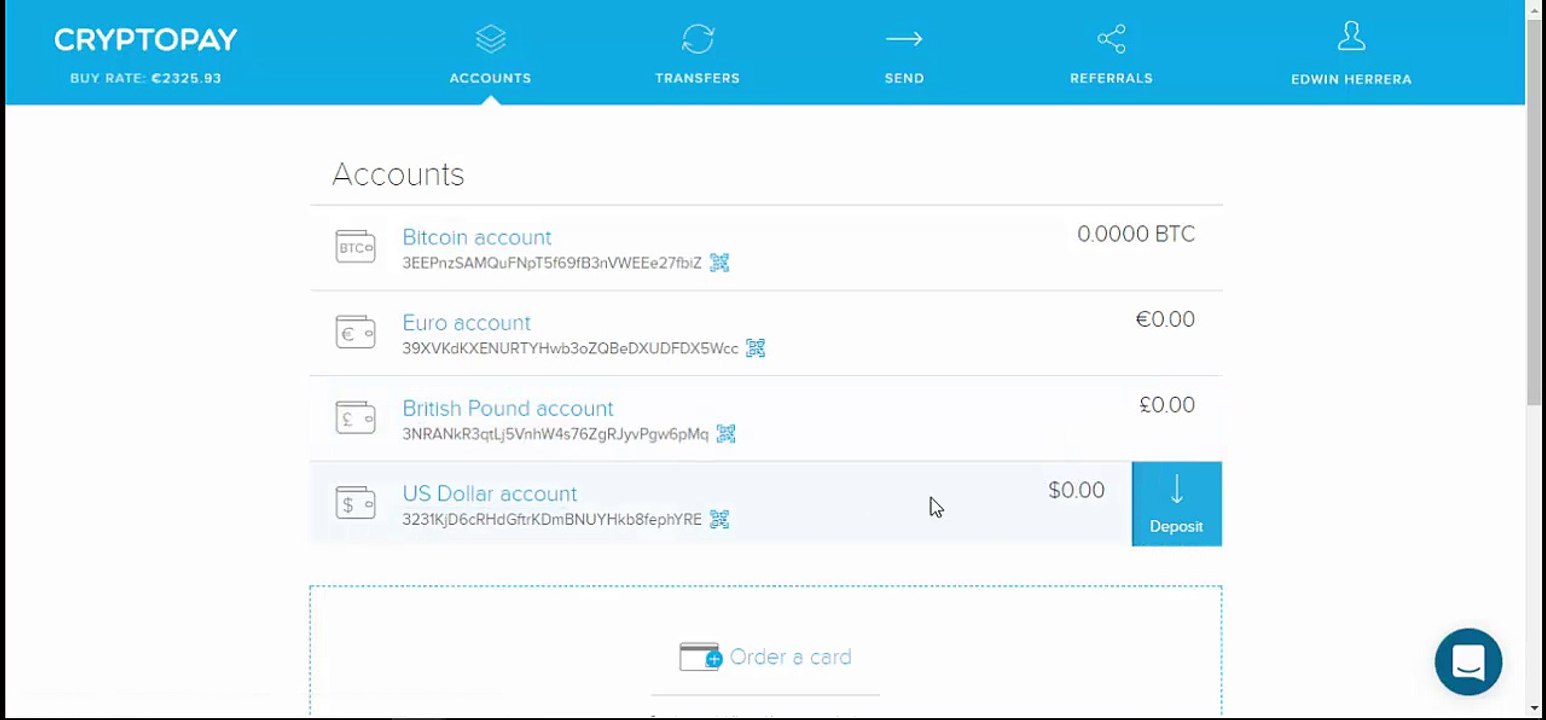1546x720 pixels.
Task: Click the Euro wallet icon
Action: [355, 332]
